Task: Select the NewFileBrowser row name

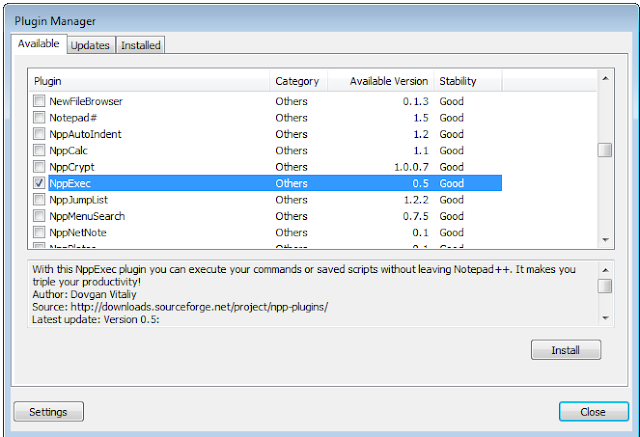Action: [x=86, y=101]
